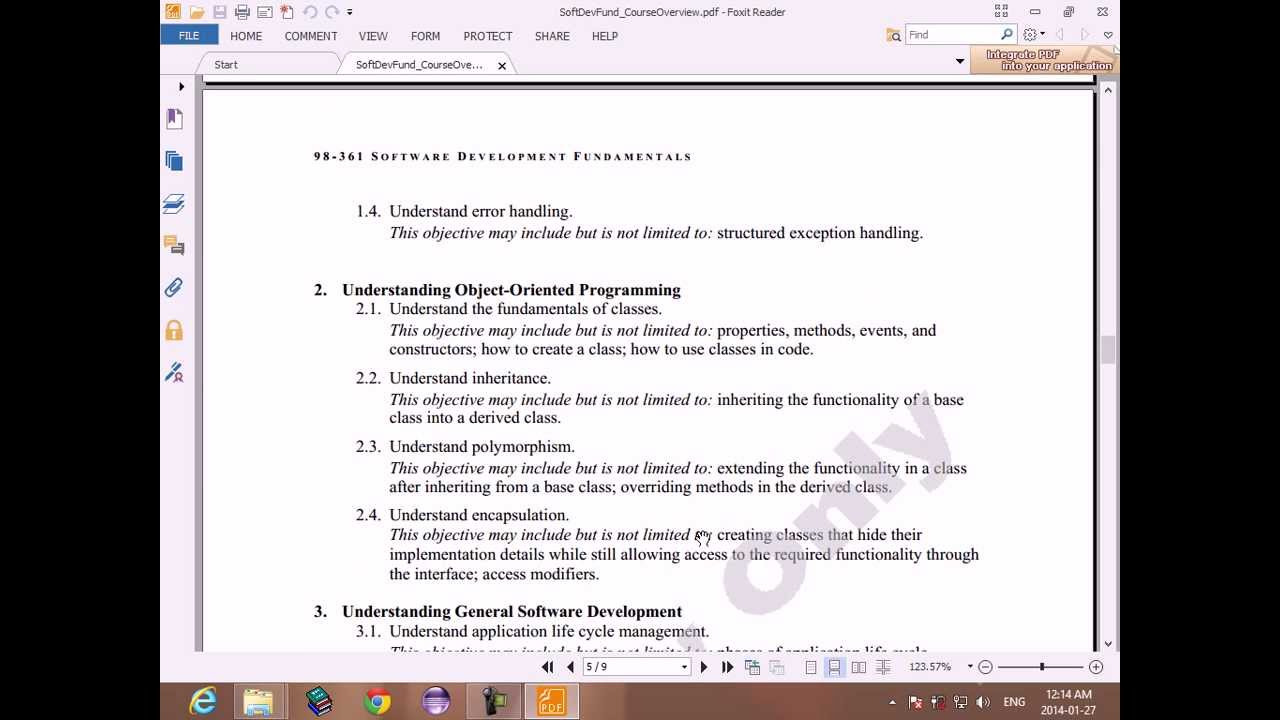1280x720 pixels.
Task: Jump to the first page
Action: click(548, 667)
